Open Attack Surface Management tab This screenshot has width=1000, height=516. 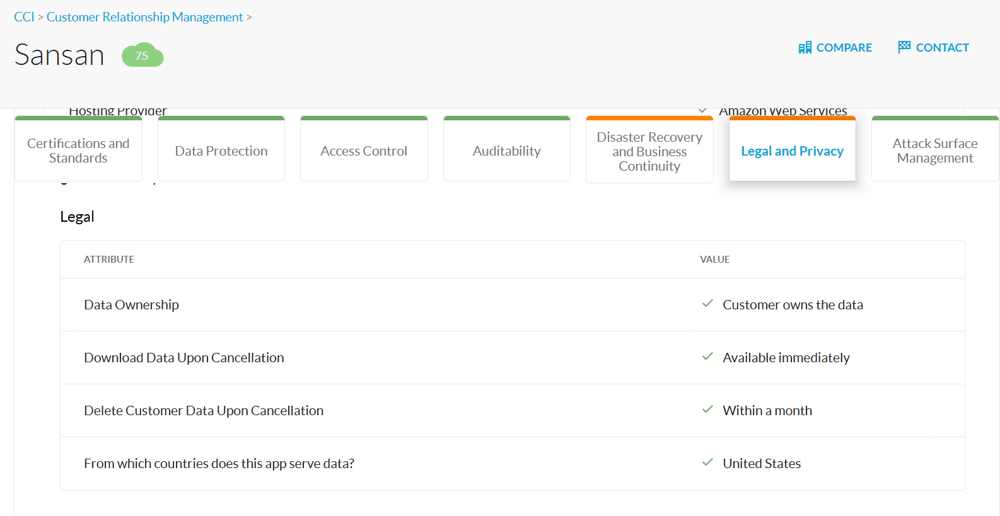[935, 151]
